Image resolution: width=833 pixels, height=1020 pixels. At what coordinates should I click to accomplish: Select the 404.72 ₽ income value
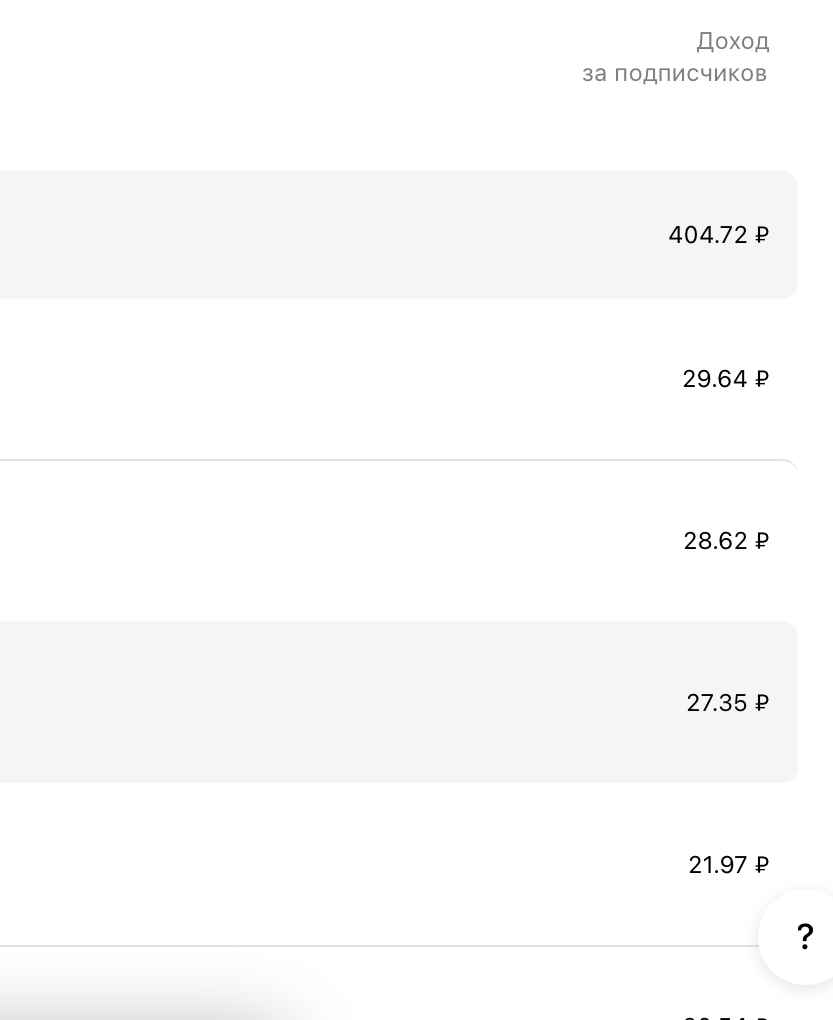click(719, 235)
